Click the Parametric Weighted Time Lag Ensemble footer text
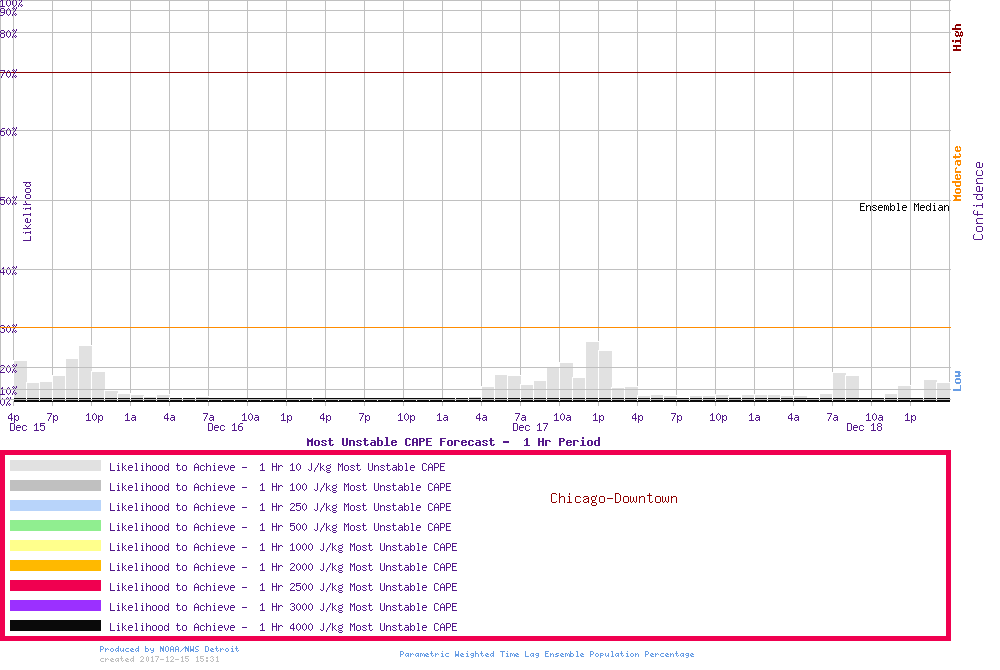The width and height of the screenshot is (1000, 670). pos(546,654)
